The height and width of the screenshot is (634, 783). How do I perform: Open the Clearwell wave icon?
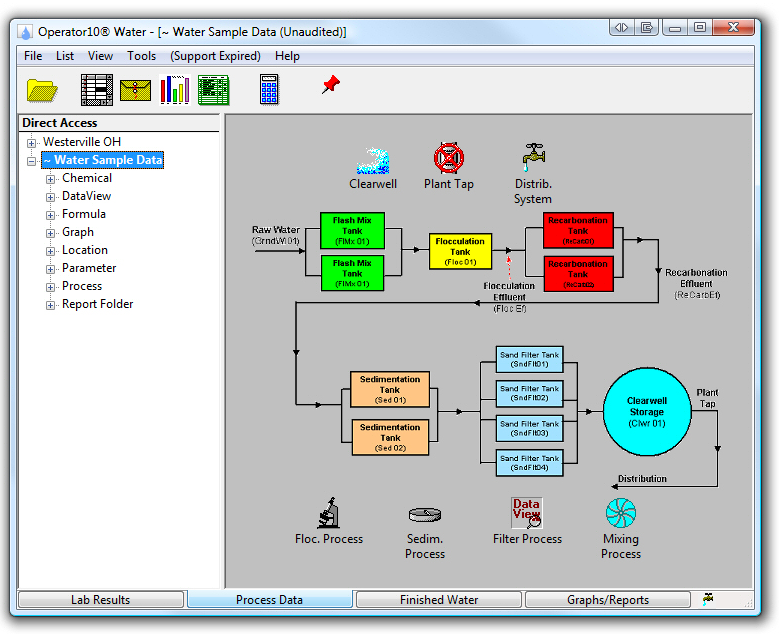373,160
